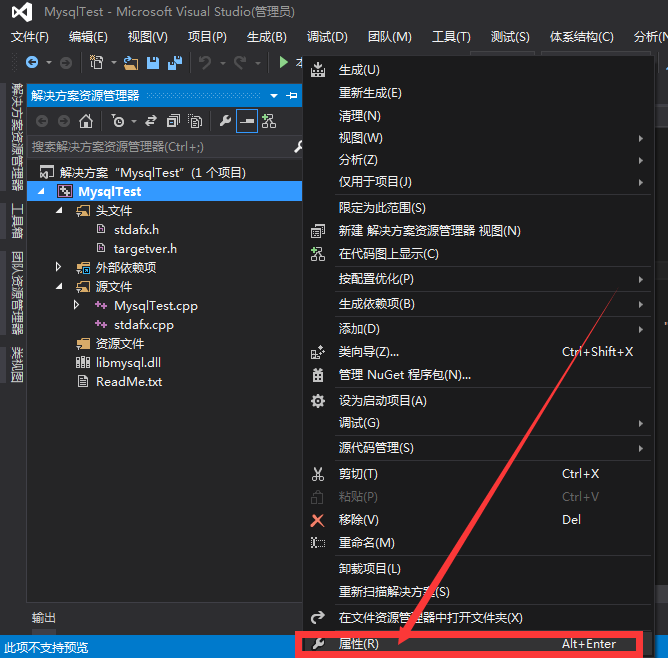Select stdafx.cpp in the tree
The width and height of the screenshot is (668, 658).
(x=144, y=325)
